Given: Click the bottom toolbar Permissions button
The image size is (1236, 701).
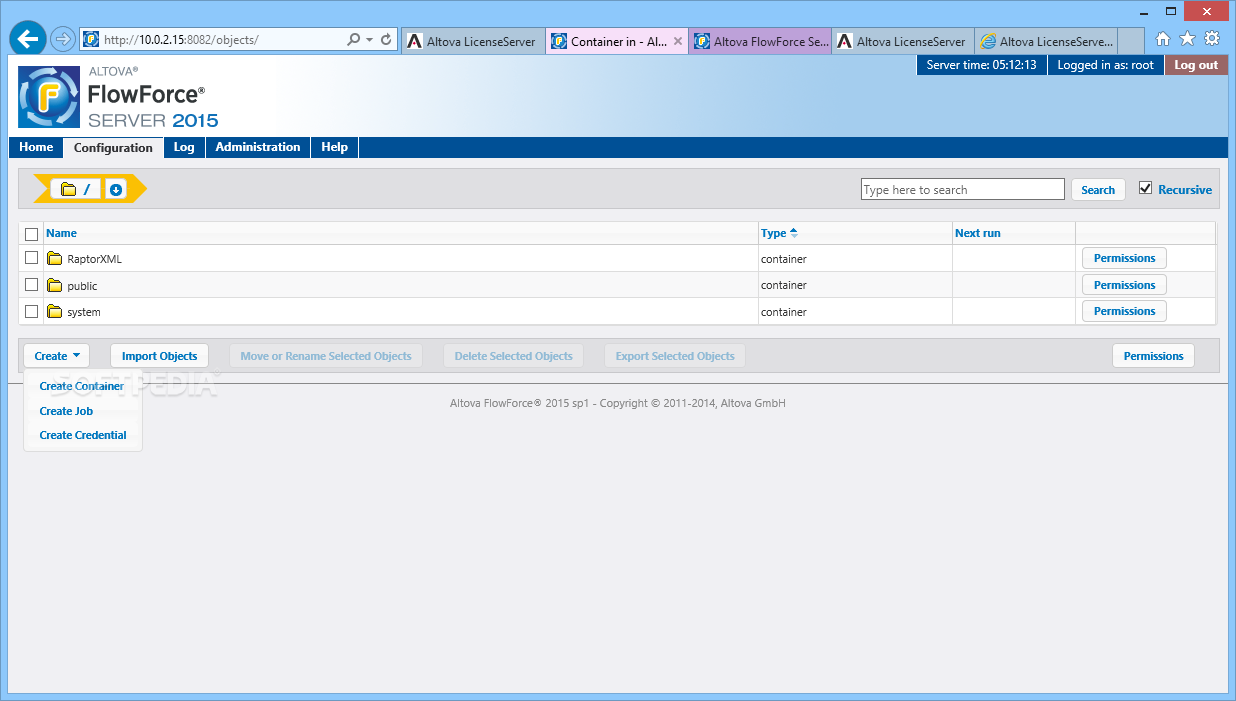Looking at the screenshot, I should click(1153, 356).
